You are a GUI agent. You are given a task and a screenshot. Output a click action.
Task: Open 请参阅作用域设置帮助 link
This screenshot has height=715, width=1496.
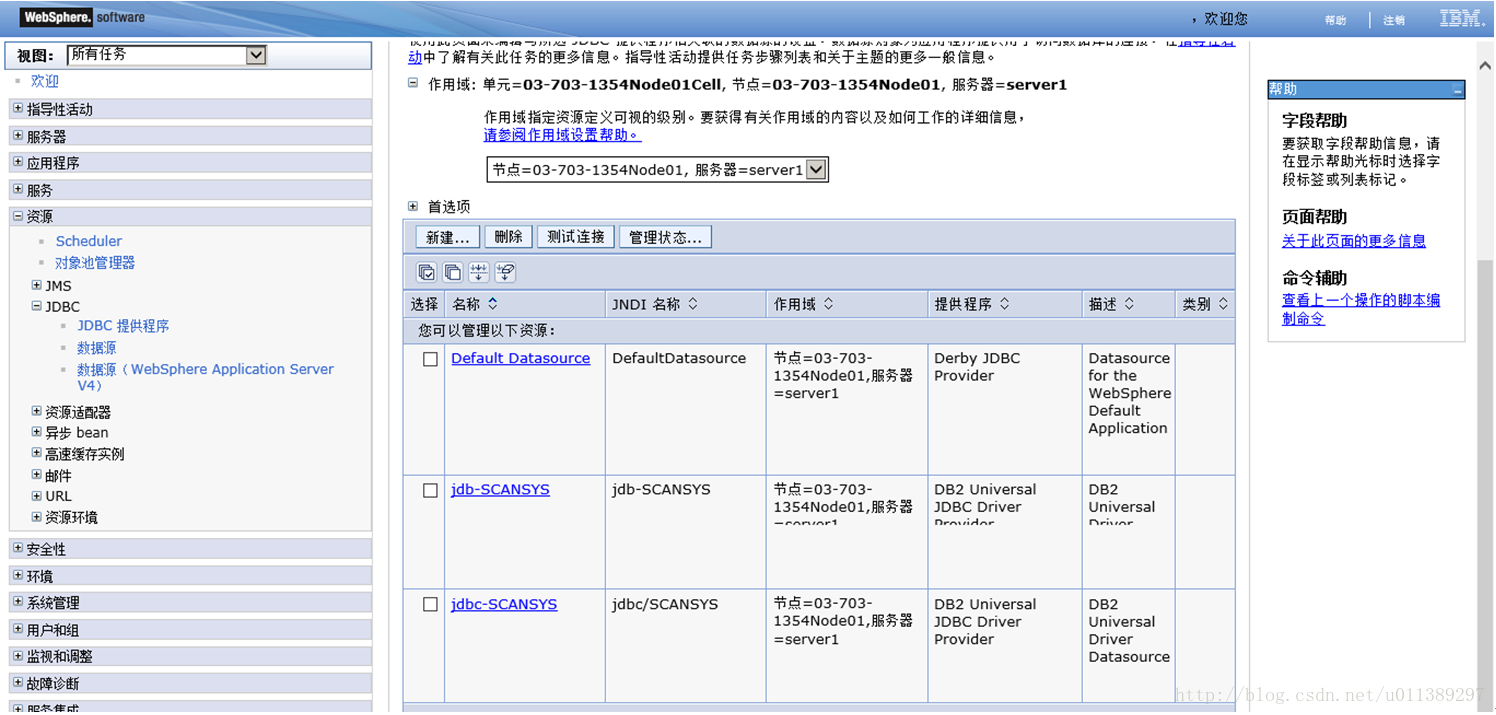point(562,135)
